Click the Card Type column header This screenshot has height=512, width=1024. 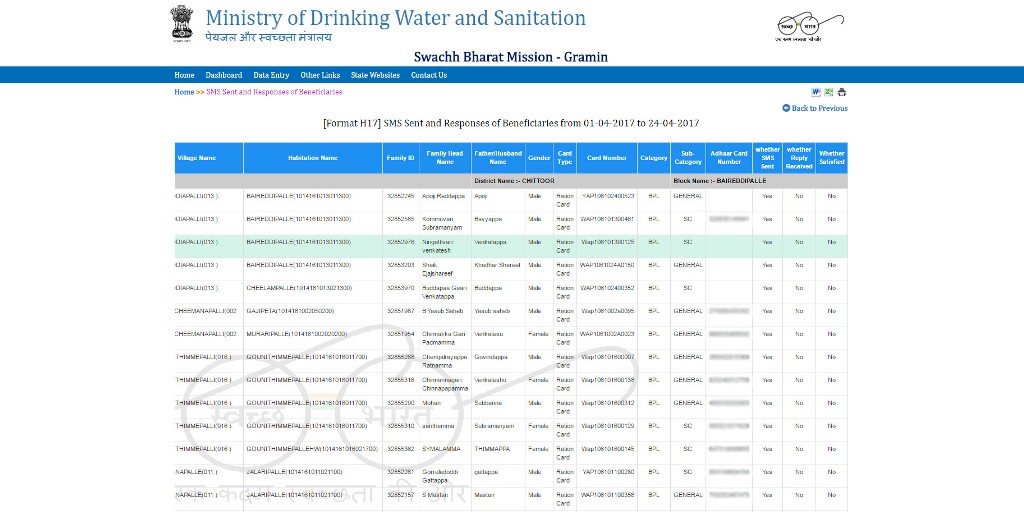click(x=565, y=158)
